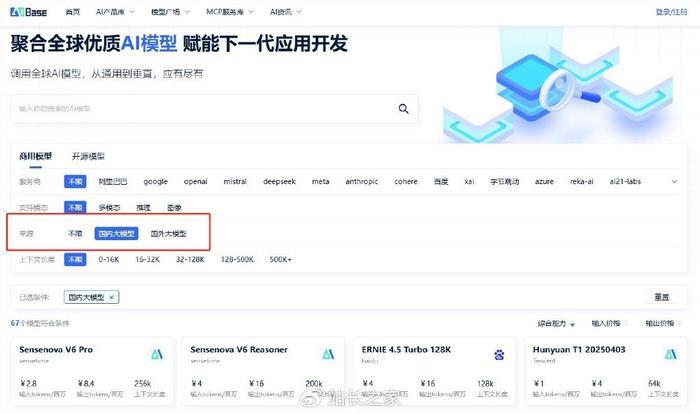Select the 推理 modality filter
700x414 pixels.
point(143,208)
